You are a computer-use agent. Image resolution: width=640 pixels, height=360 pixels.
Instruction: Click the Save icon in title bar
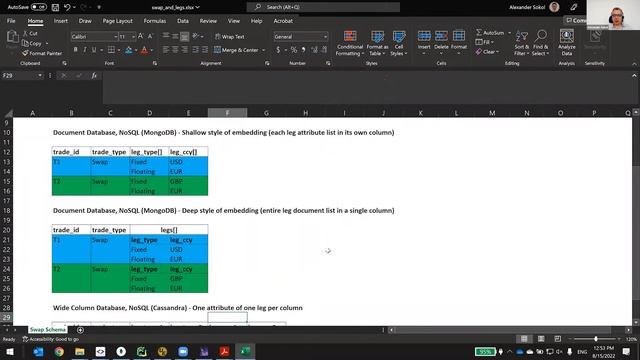[x=55, y=7]
